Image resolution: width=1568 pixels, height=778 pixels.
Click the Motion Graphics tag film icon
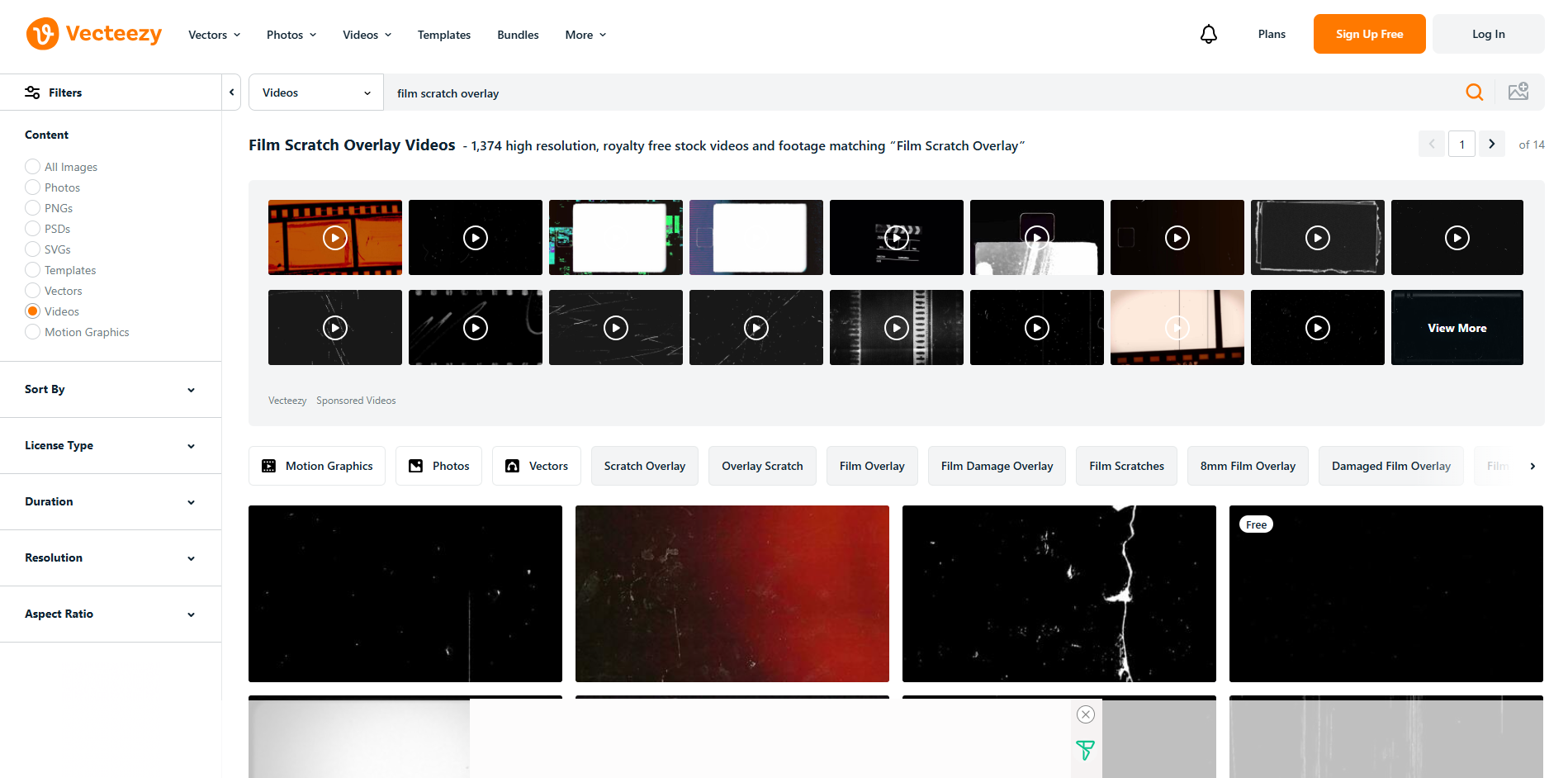269,466
